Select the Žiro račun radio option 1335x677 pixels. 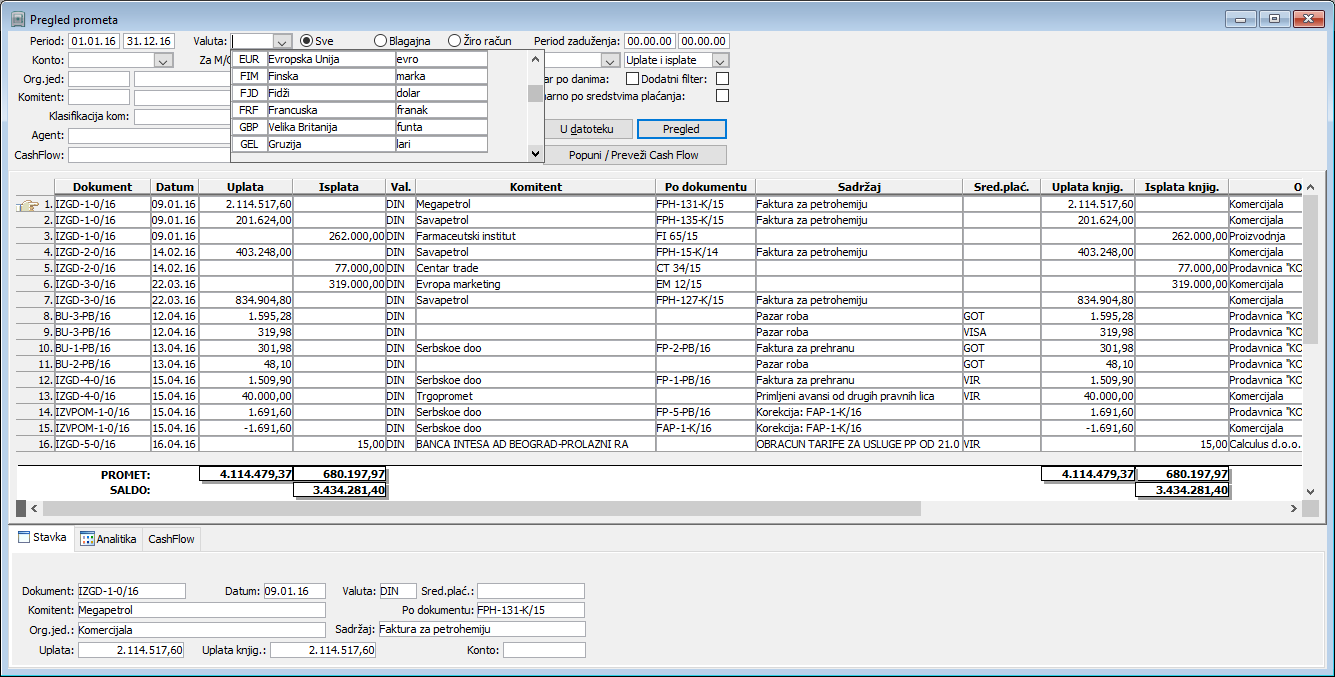point(455,41)
